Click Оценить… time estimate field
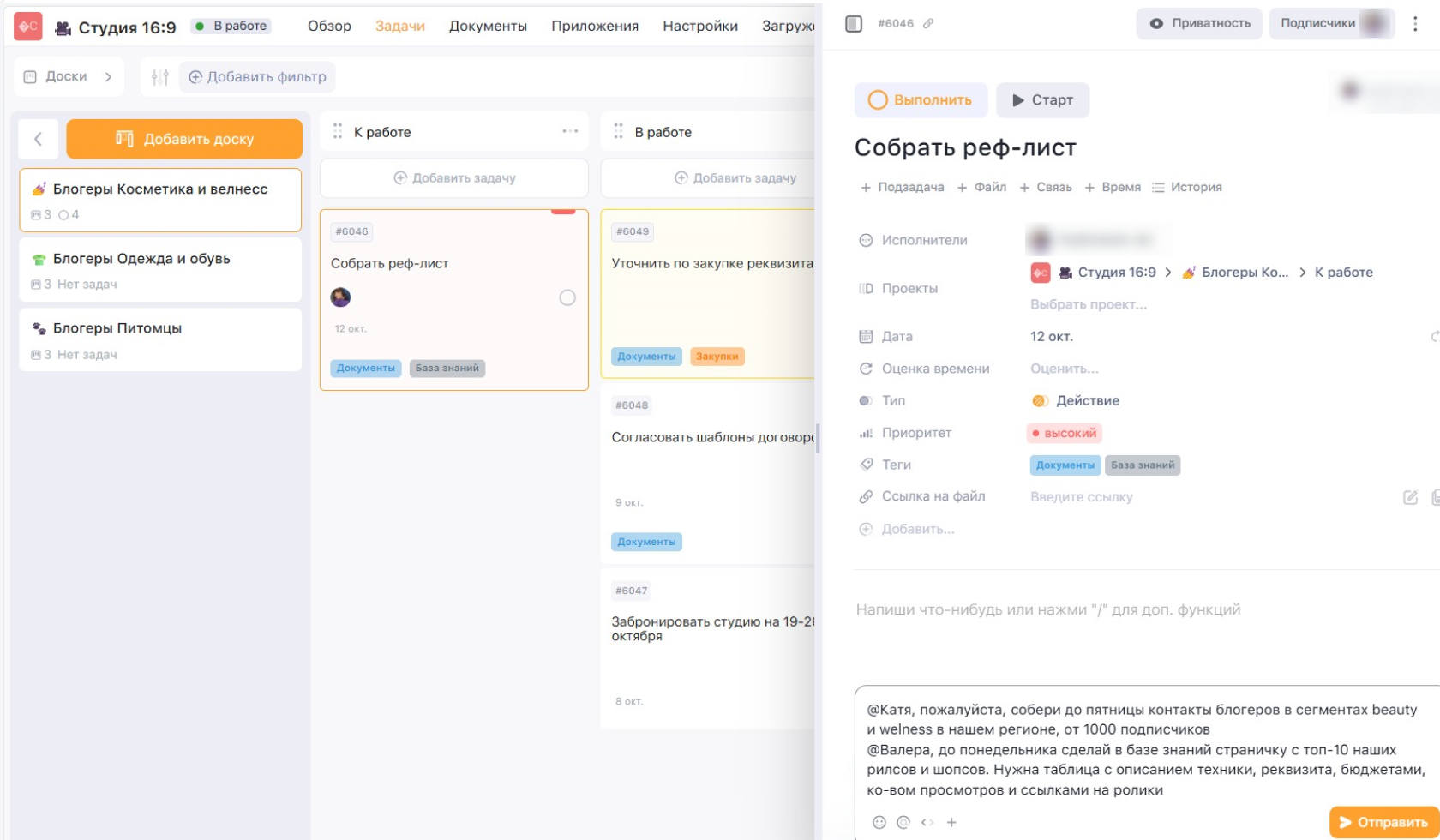This screenshot has width=1440, height=840. 1065,369
